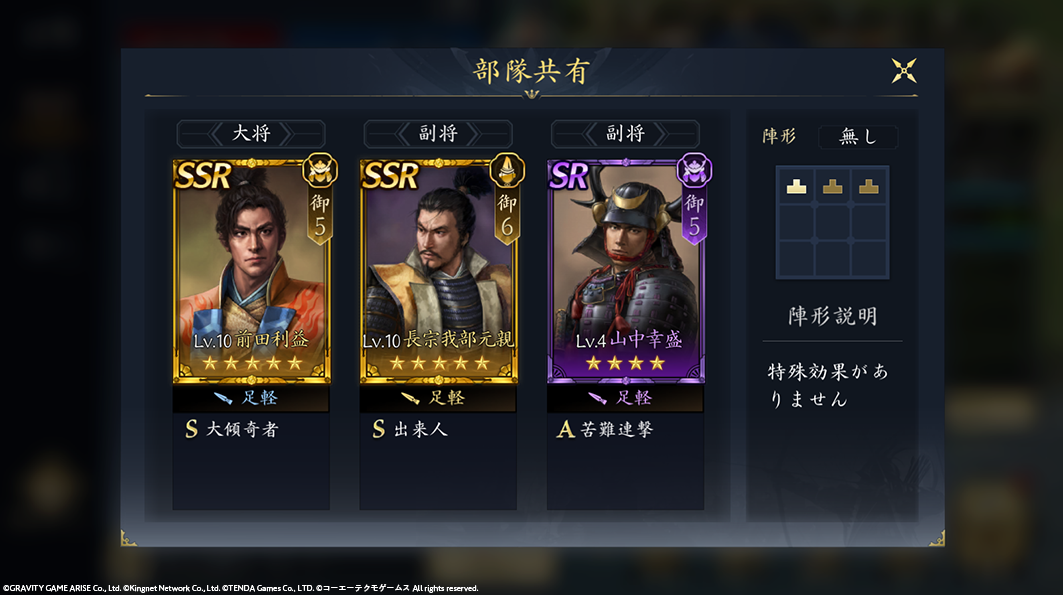Open the 陣形 selector showing 無し

coord(858,137)
